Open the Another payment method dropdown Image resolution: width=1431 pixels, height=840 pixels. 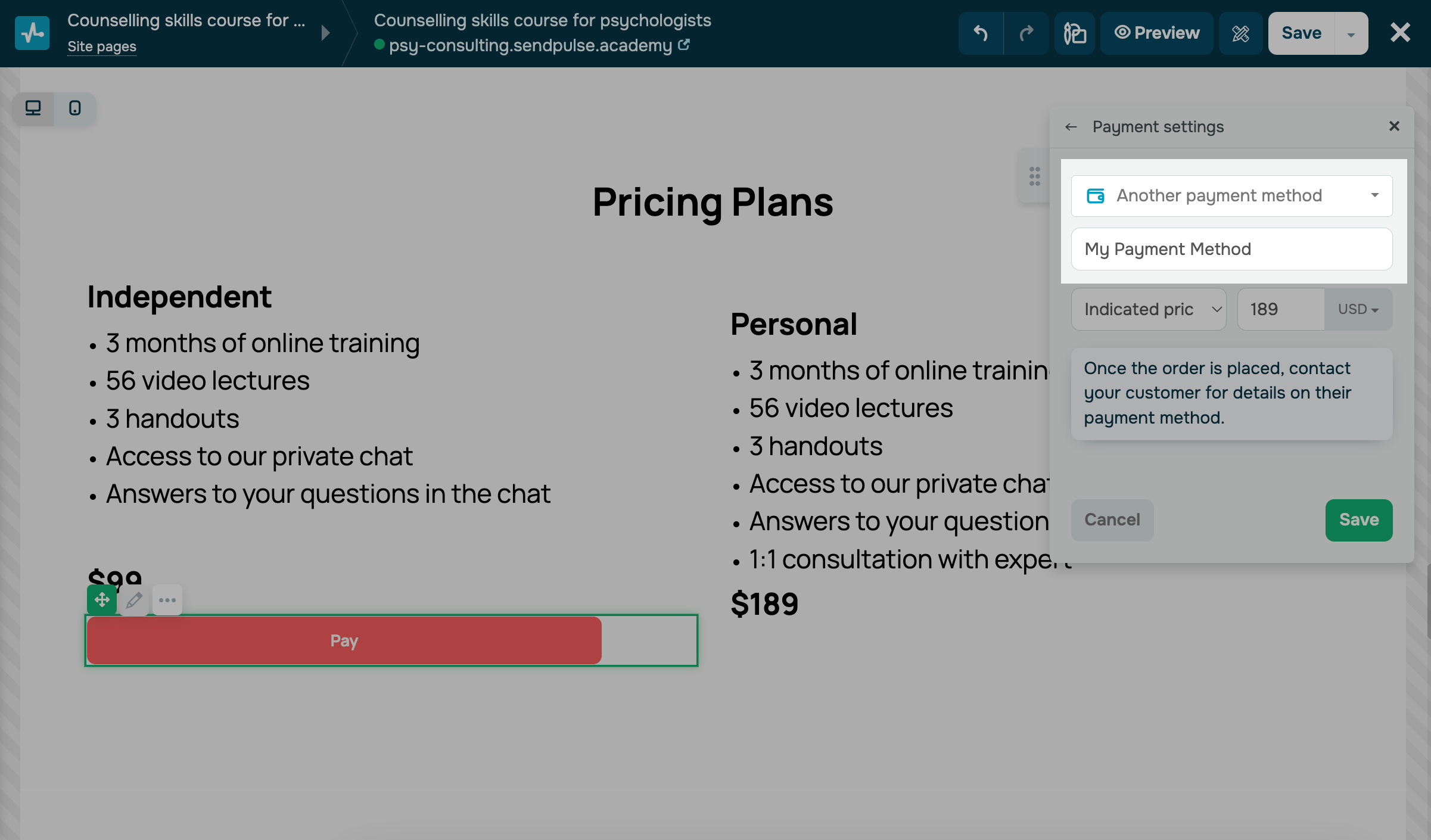click(x=1231, y=196)
